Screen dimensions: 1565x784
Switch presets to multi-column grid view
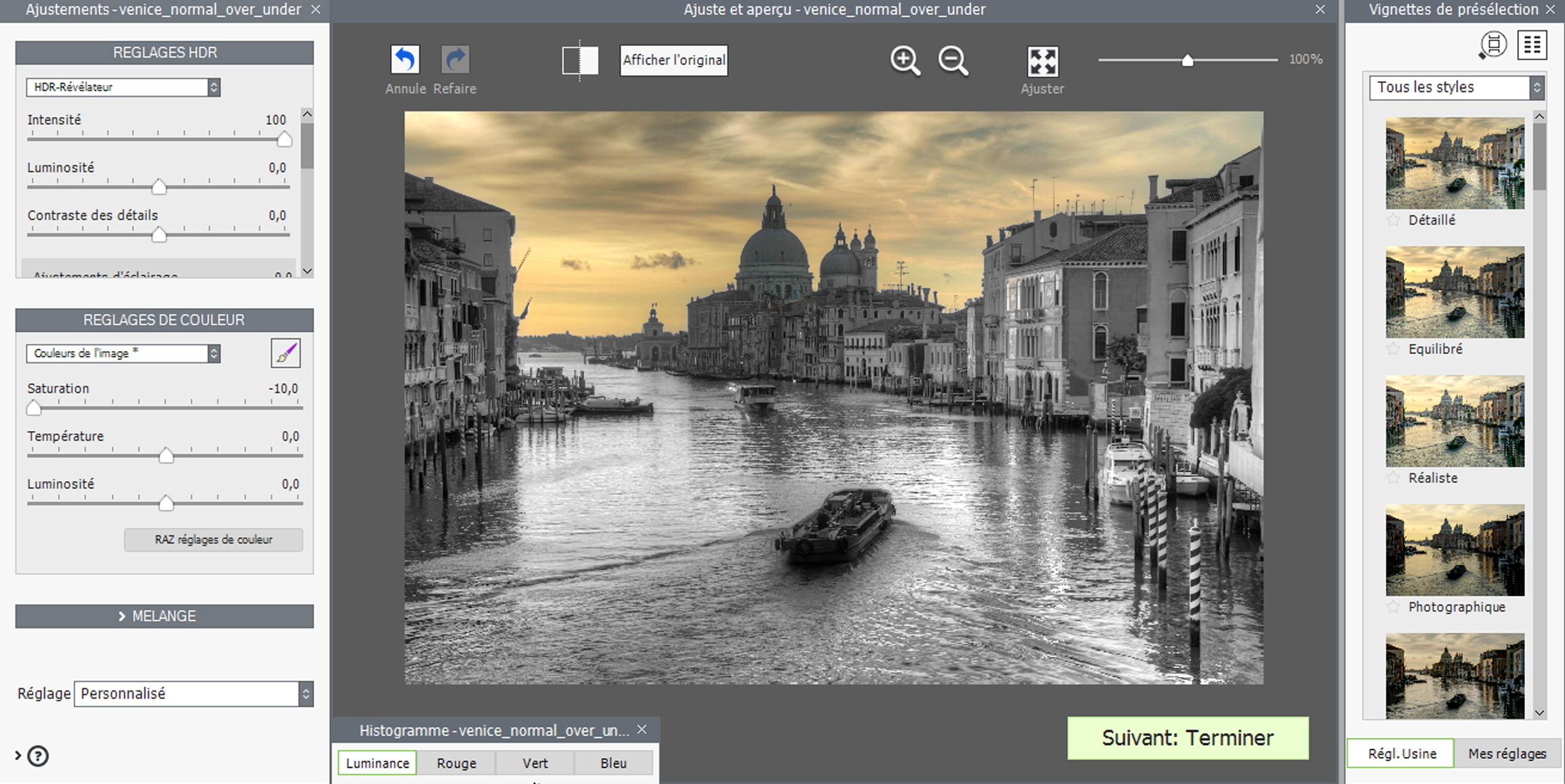(x=1532, y=45)
